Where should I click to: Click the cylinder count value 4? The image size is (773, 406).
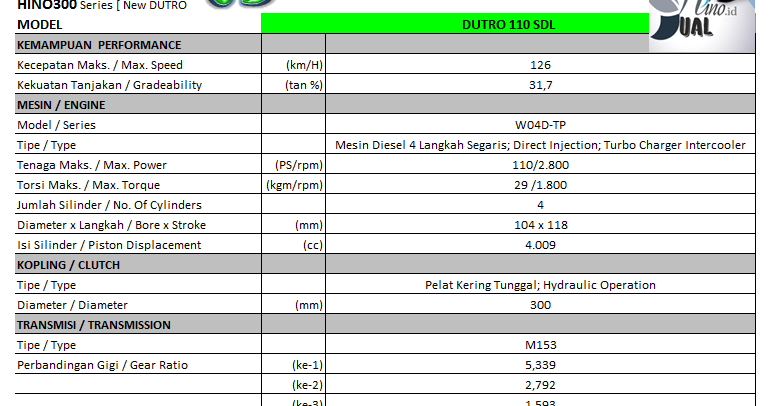coord(540,205)
